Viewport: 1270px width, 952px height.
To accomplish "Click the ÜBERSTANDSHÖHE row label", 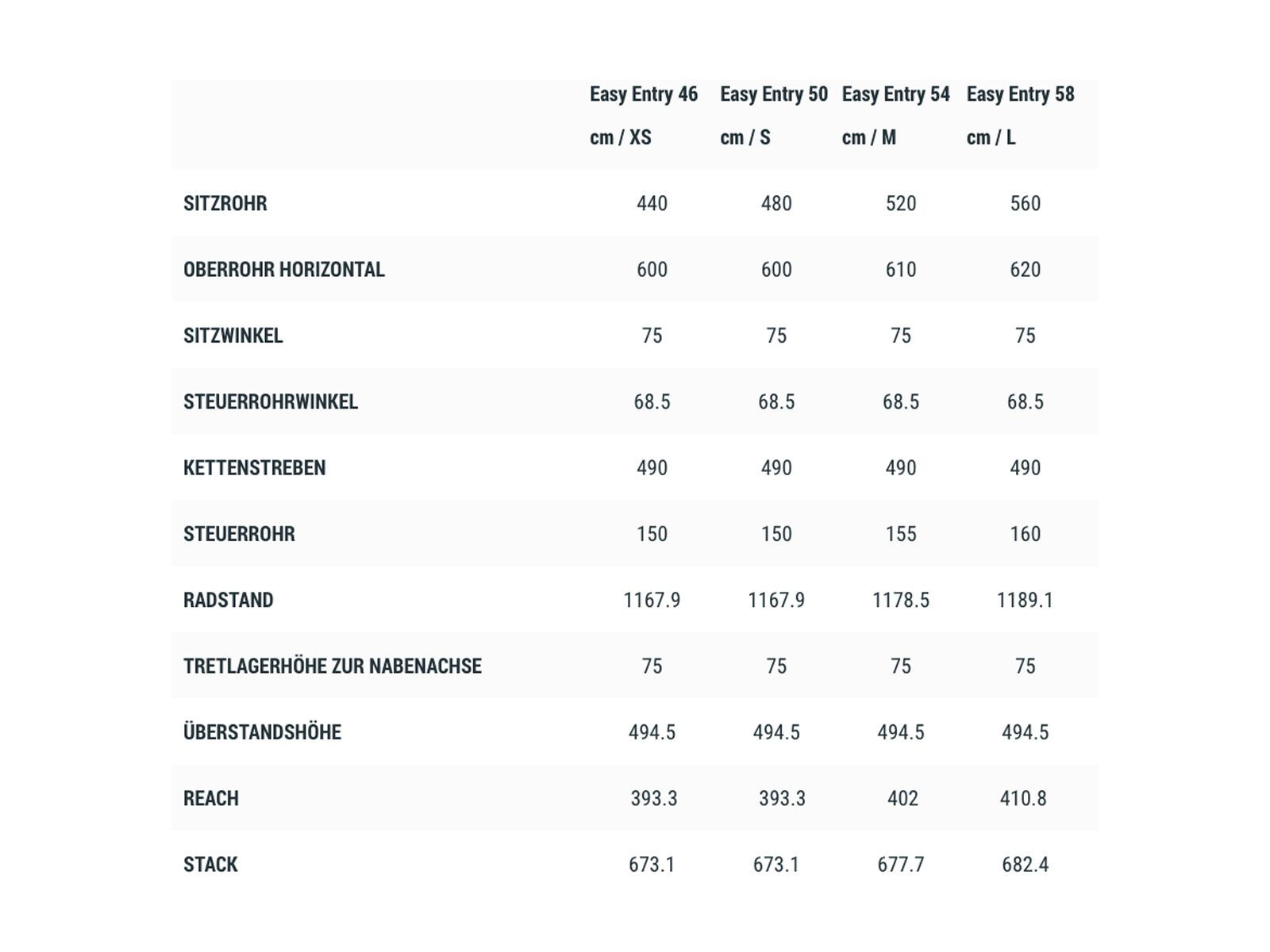I will tap(263, 732).
